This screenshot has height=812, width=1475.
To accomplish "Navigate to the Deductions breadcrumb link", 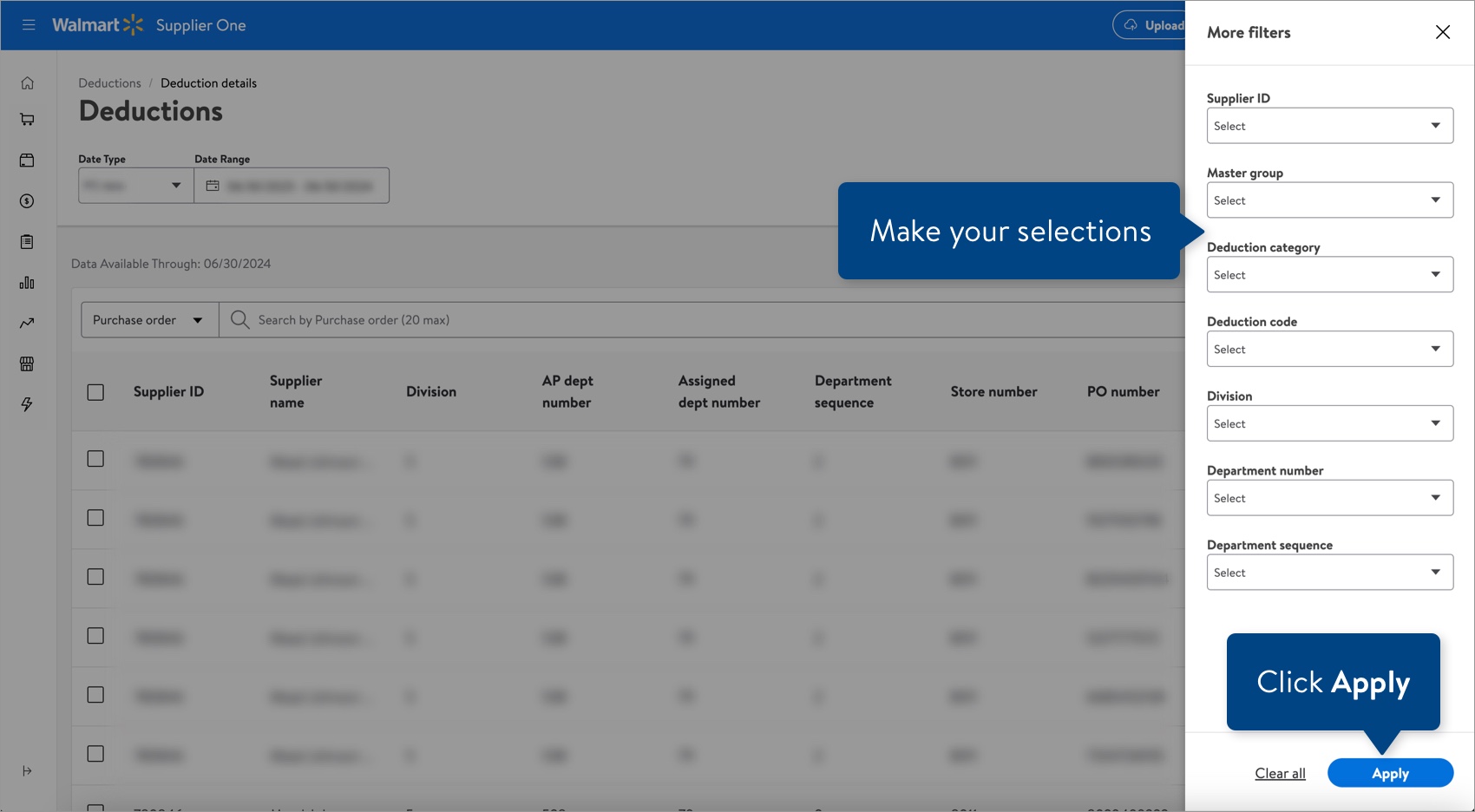I will coord(109,82).
